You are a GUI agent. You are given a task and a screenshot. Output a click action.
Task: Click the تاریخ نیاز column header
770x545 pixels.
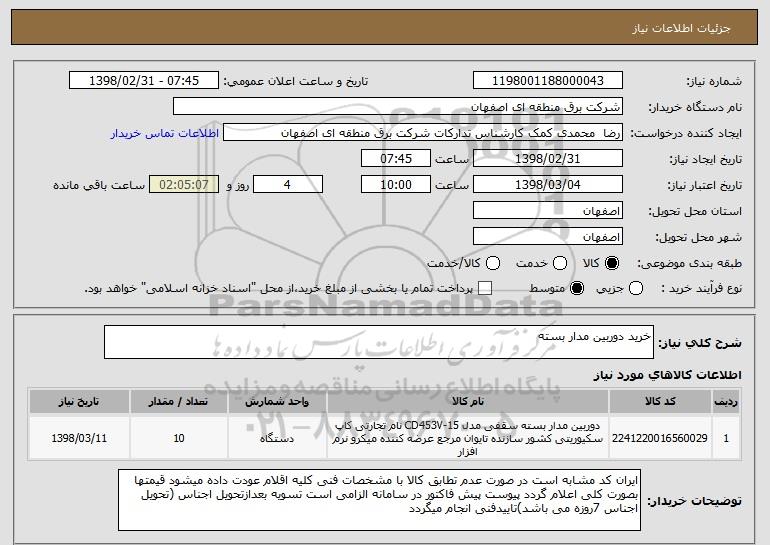click(79, 402)
